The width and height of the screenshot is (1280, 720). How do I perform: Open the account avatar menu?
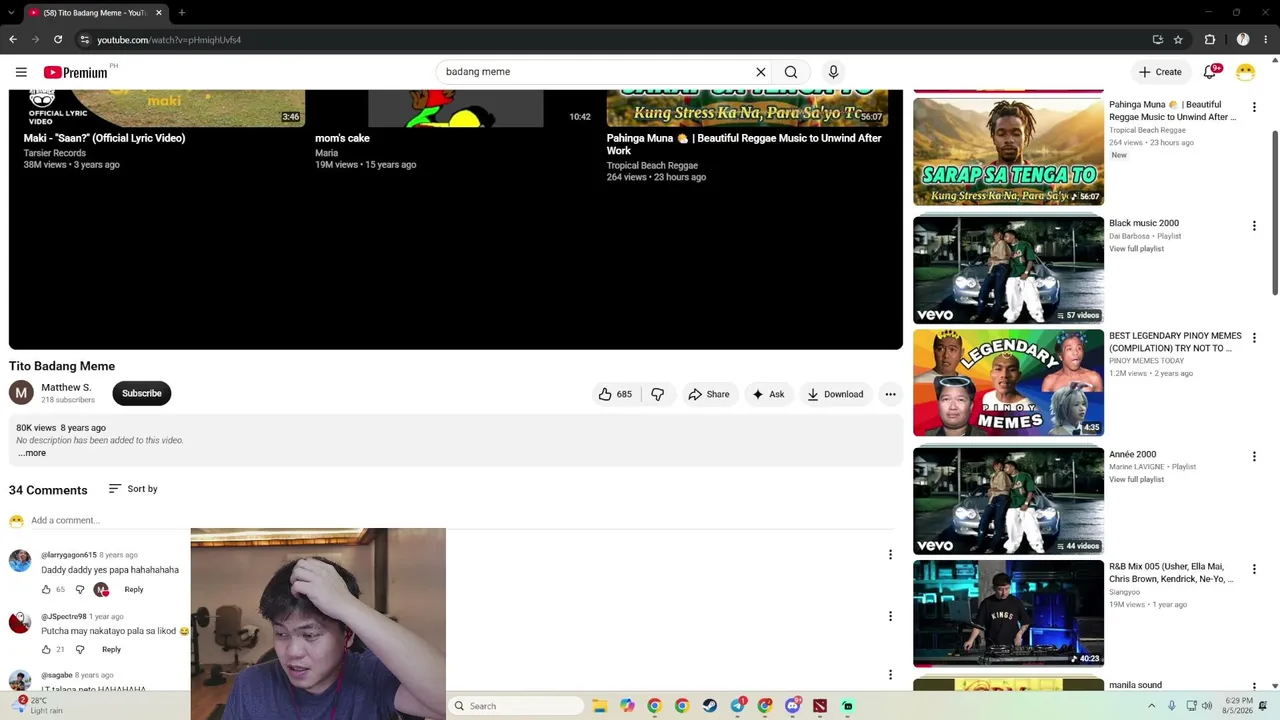click(1245, 72)
